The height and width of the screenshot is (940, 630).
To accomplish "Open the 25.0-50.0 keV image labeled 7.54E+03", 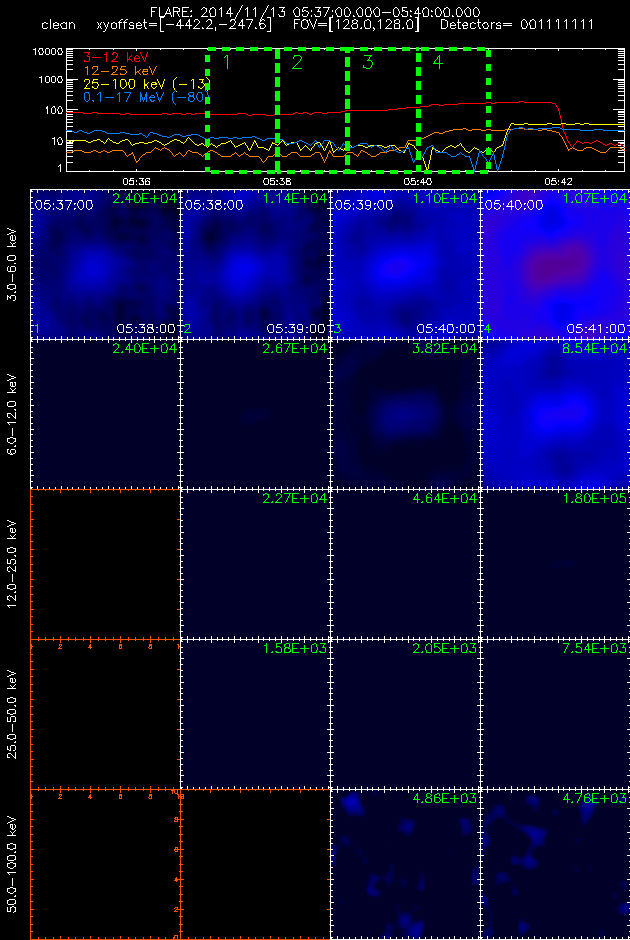I will pos(555,713).
